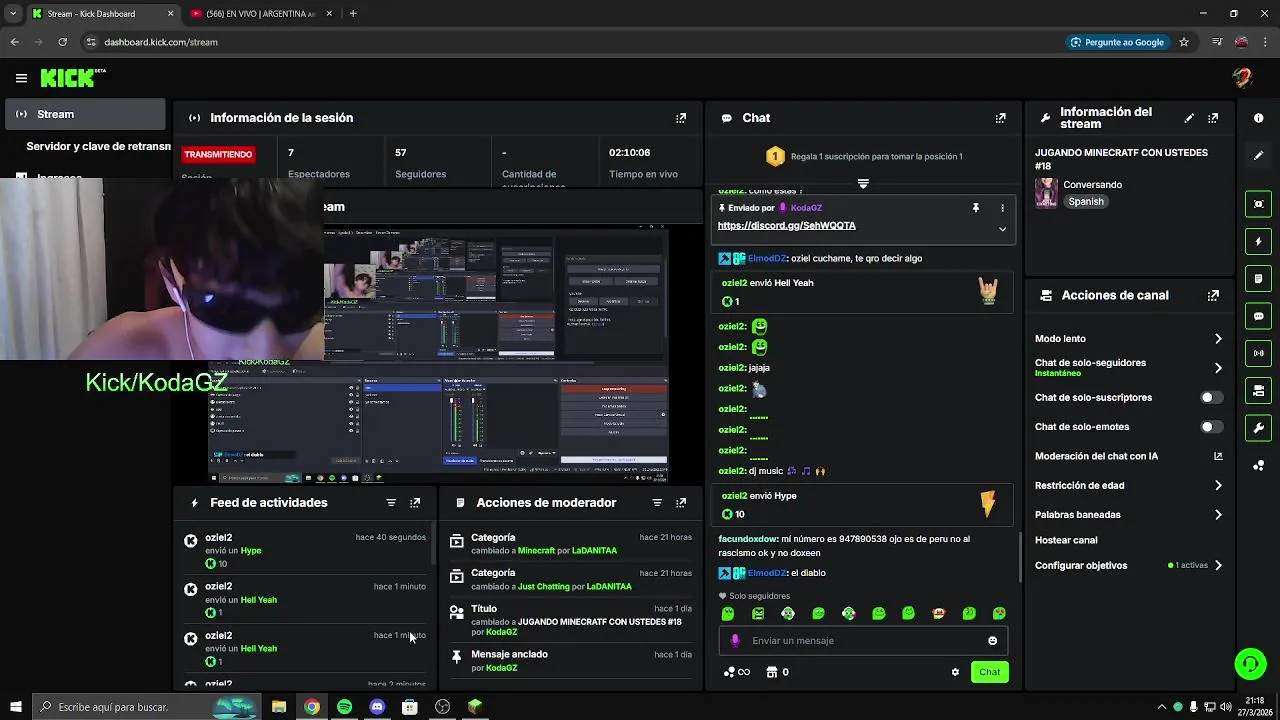Toggle the lightning activity feed icon in sidebar
This screenshot has width=1280, height=720.
pos(1258,241)
